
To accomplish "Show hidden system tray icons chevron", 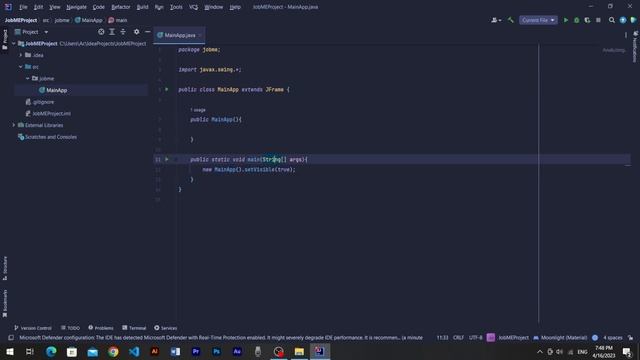I will tap(540, 351).
